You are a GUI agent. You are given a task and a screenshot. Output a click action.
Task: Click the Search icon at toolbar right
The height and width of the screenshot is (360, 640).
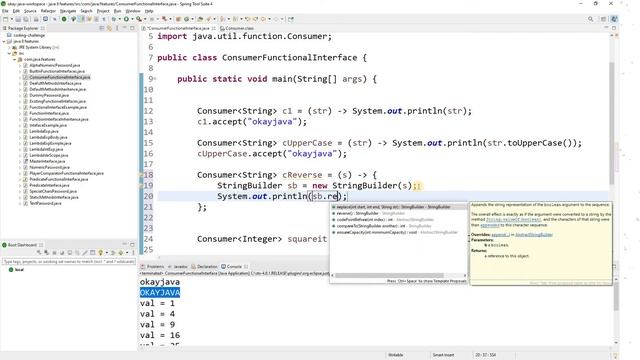(591, 19)
